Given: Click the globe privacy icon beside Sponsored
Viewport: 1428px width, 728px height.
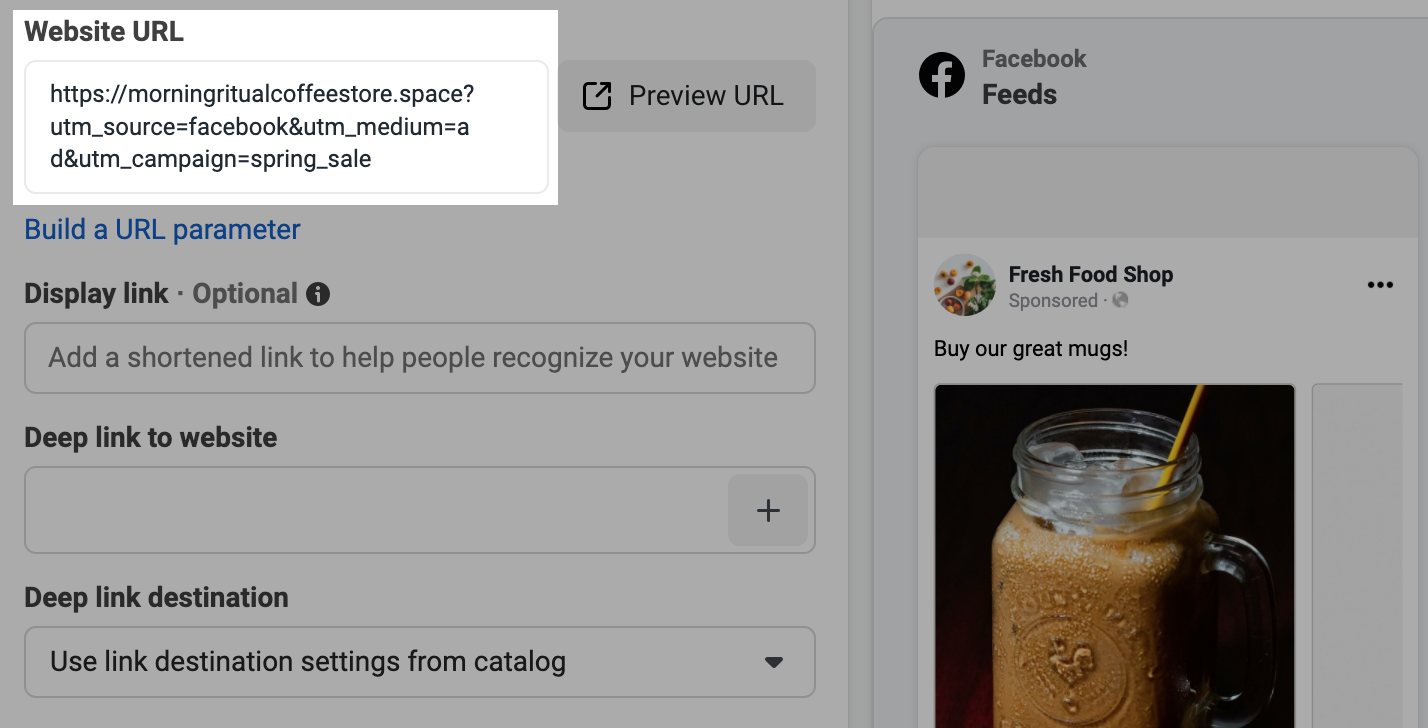Looking at the screenshot, I should point(1120,301).
